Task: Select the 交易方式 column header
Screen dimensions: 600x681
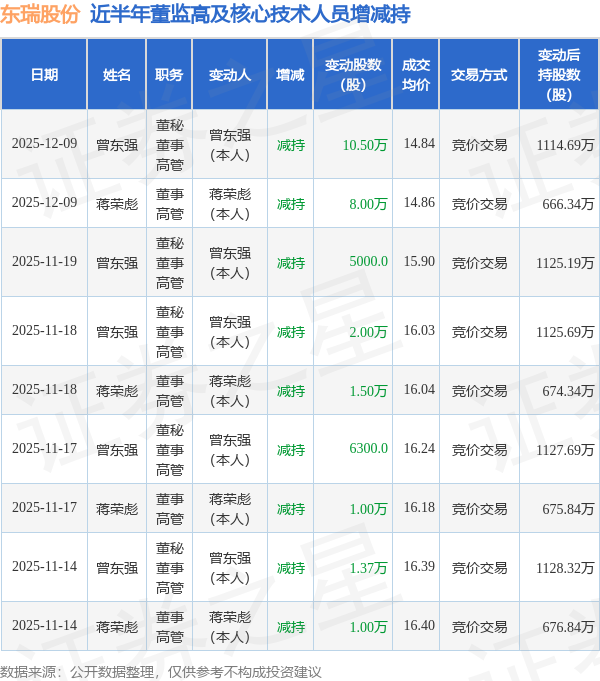Action: click(x=479, y=75)
